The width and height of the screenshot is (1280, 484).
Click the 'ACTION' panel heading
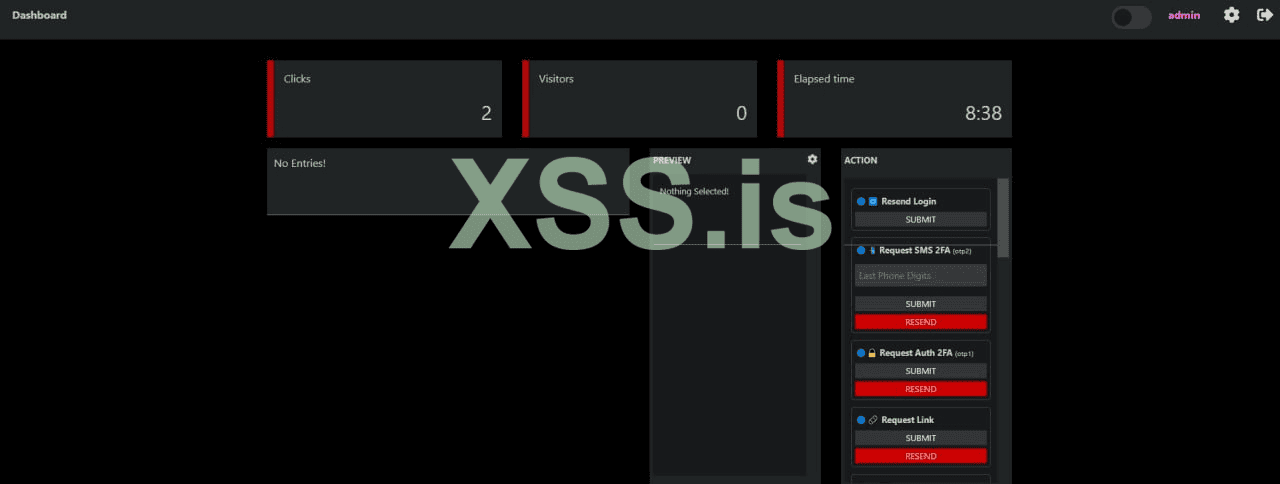pyautogui.click(x=861, y=160)
